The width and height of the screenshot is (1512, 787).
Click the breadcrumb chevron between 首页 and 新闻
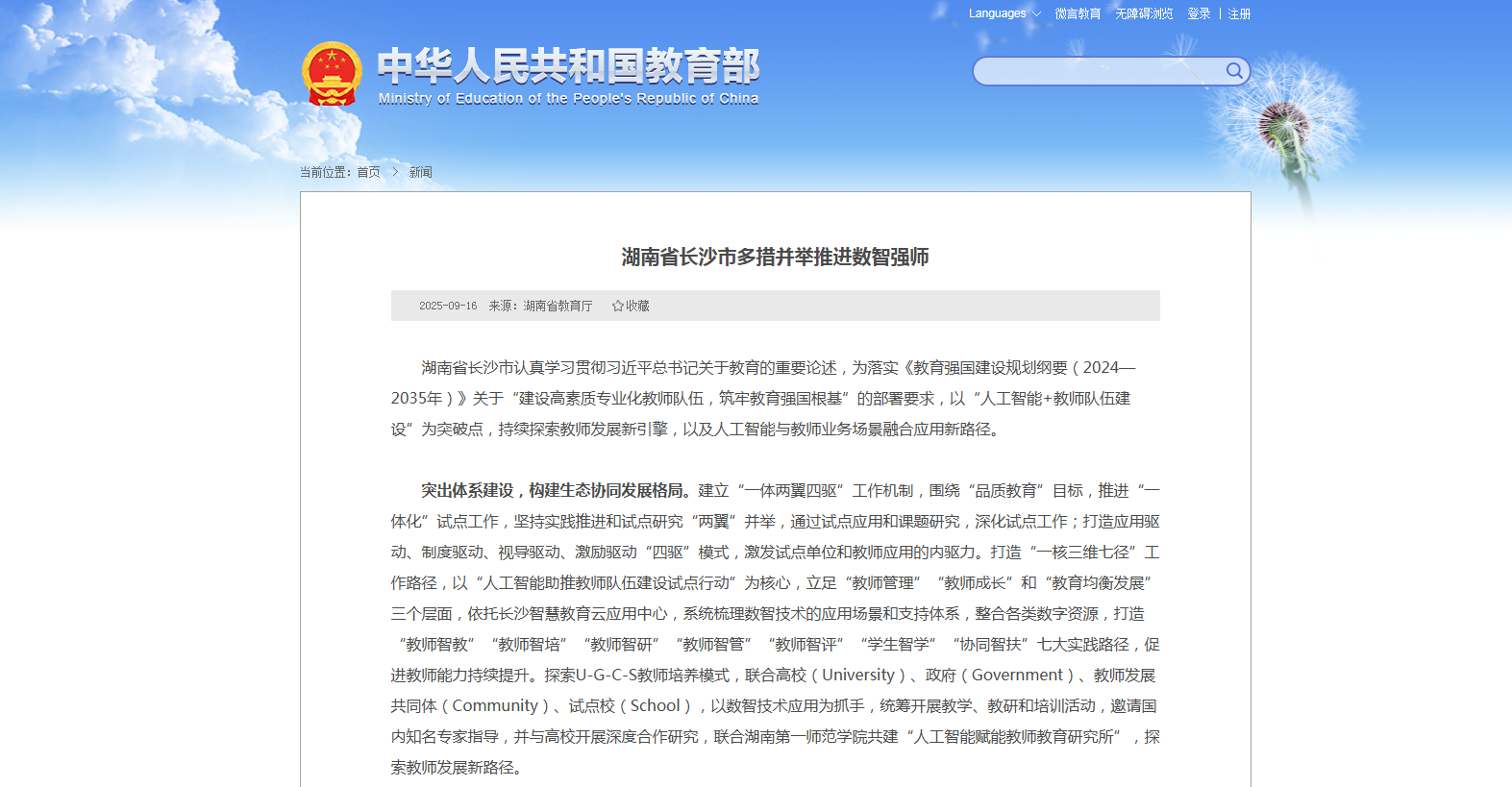click(x=394, y=172)
